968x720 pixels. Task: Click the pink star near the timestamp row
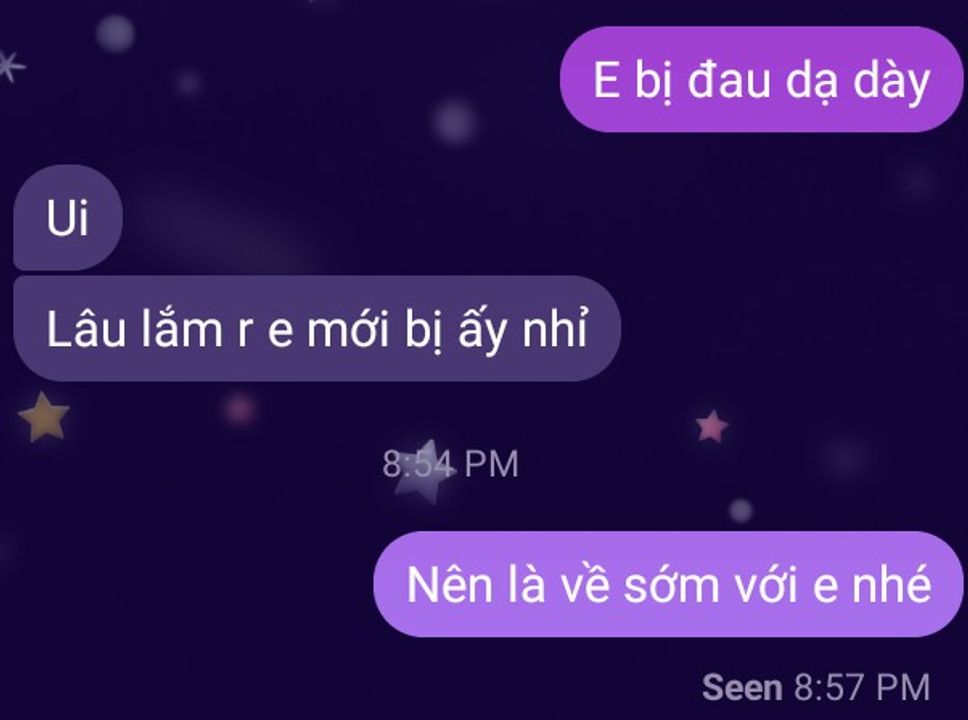[x=712, y=426]
